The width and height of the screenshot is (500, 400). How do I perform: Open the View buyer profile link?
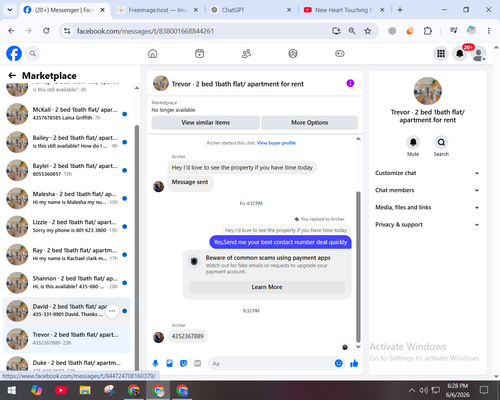point(276,143)
